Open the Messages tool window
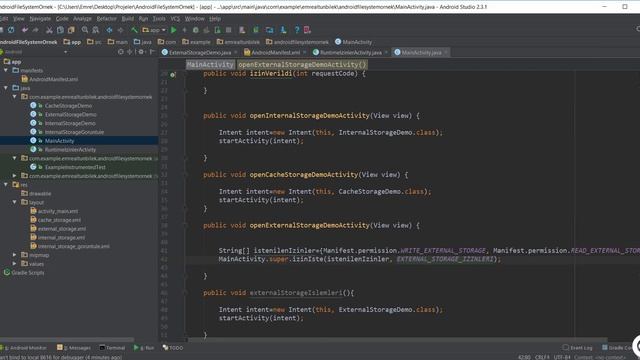This screenshot has height=360, width=640. pos(74,348)
